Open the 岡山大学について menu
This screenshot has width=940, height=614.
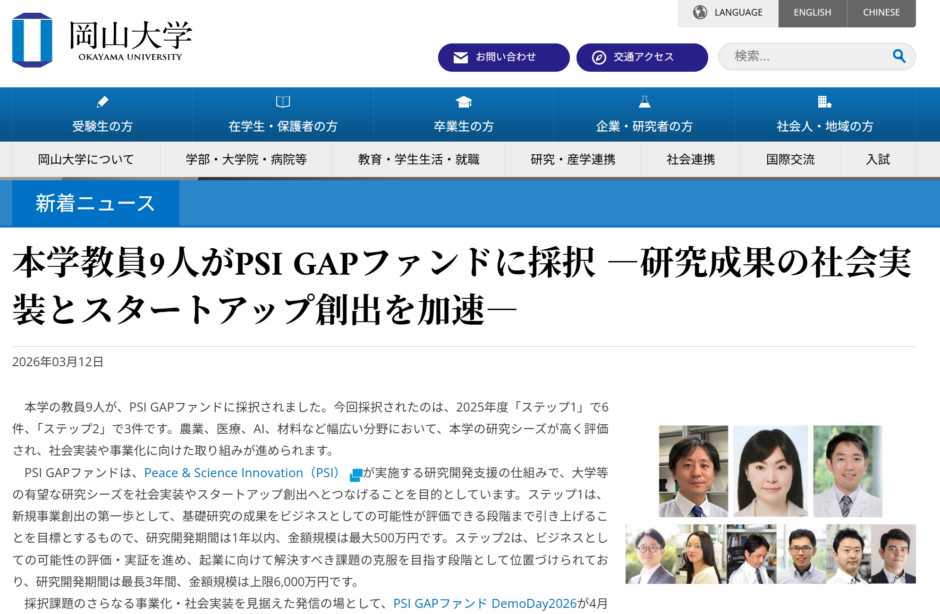tap(86, 160)
